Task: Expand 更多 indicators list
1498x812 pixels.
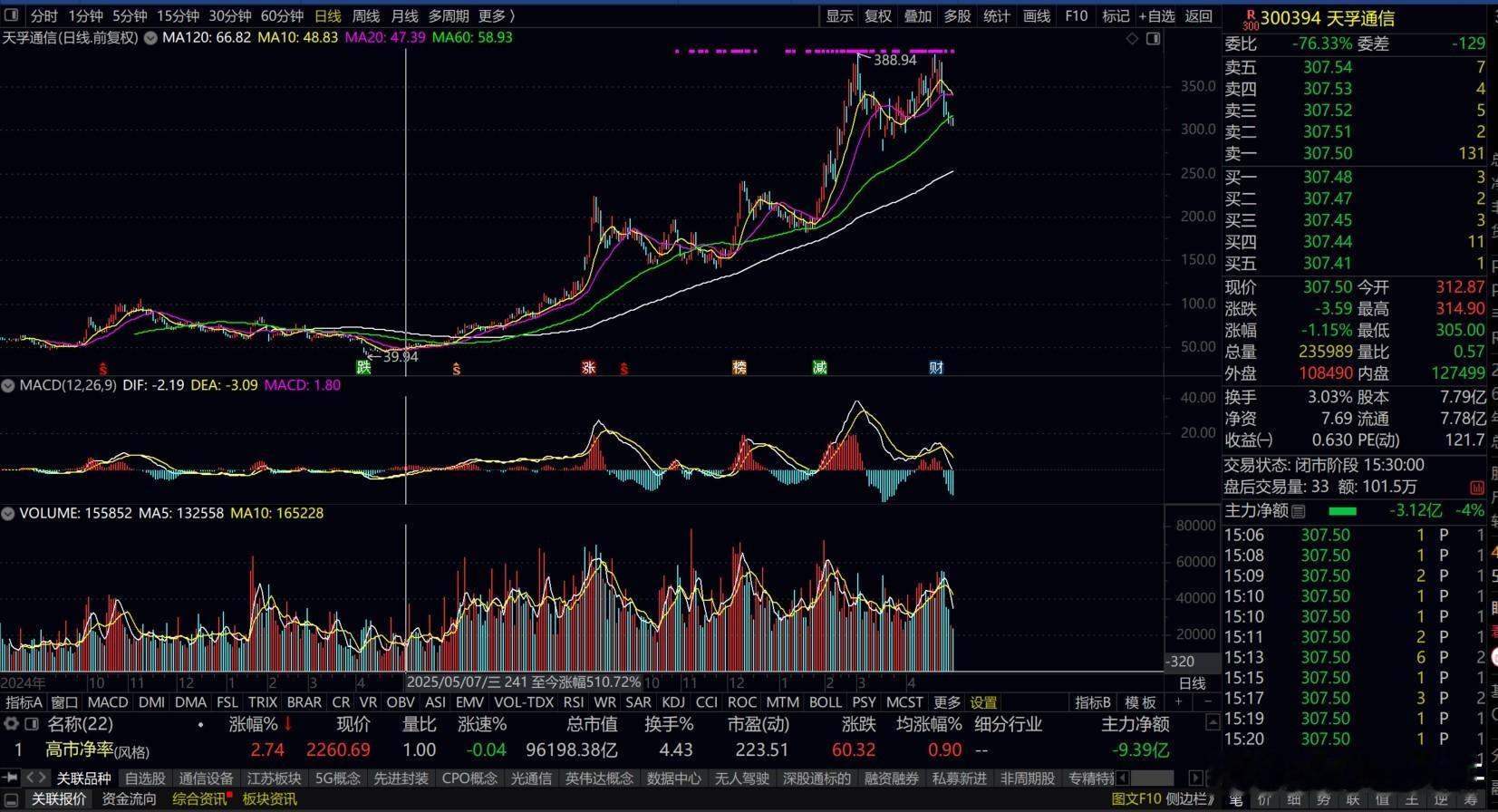Action: [946, 702]
